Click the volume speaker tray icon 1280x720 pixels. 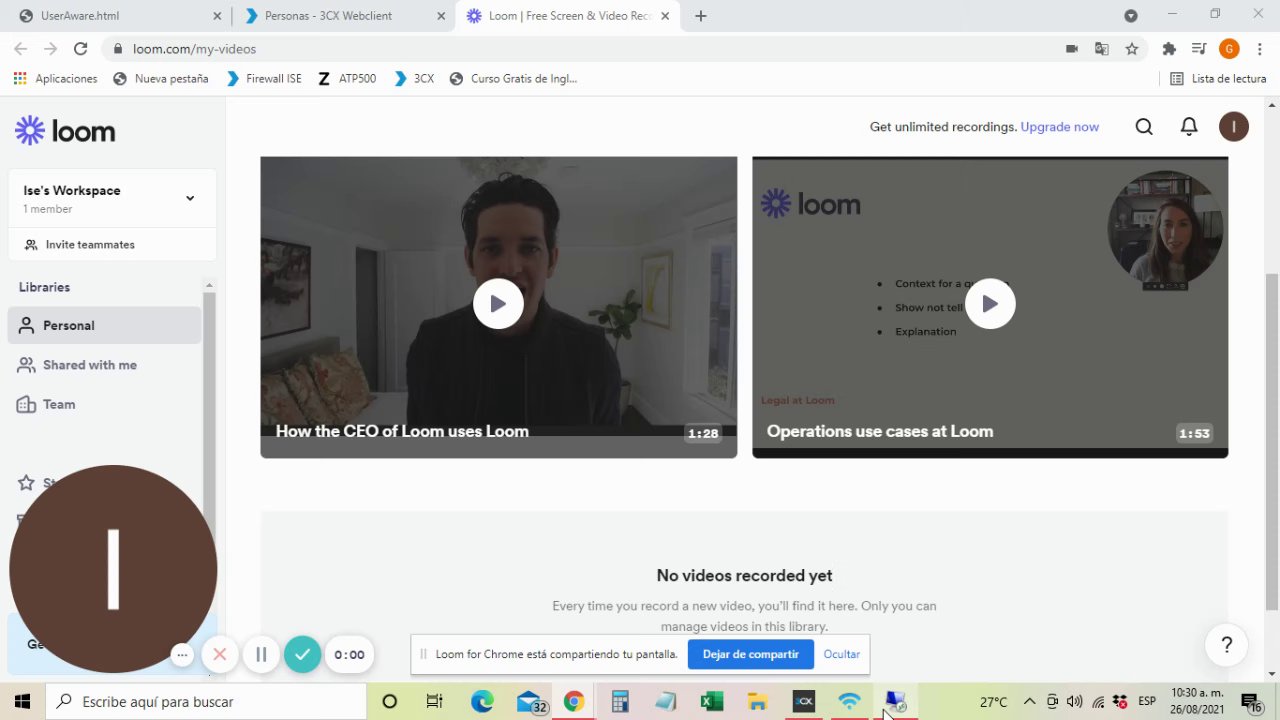1075,702
